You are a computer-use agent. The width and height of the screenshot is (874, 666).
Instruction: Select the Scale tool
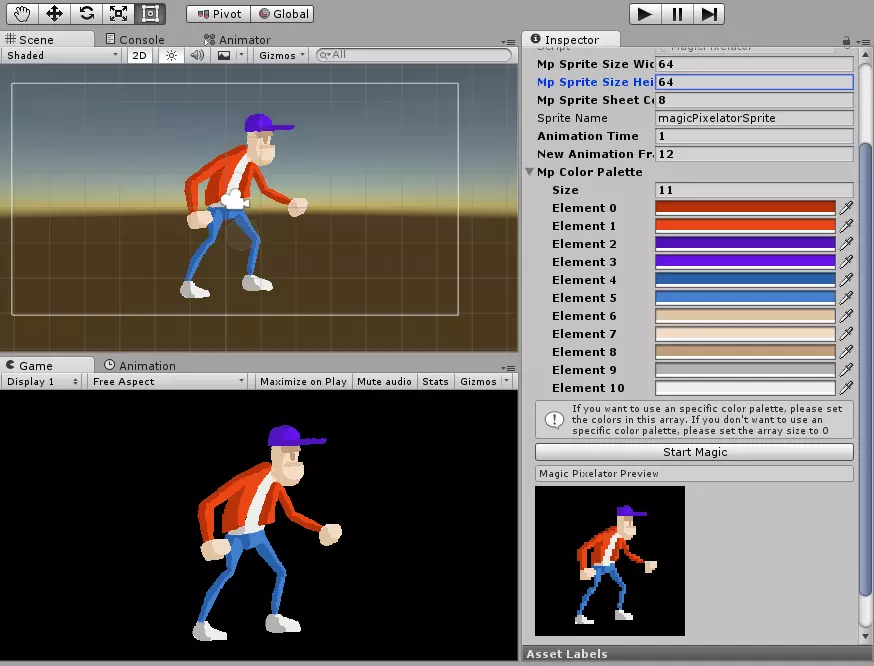118,13
